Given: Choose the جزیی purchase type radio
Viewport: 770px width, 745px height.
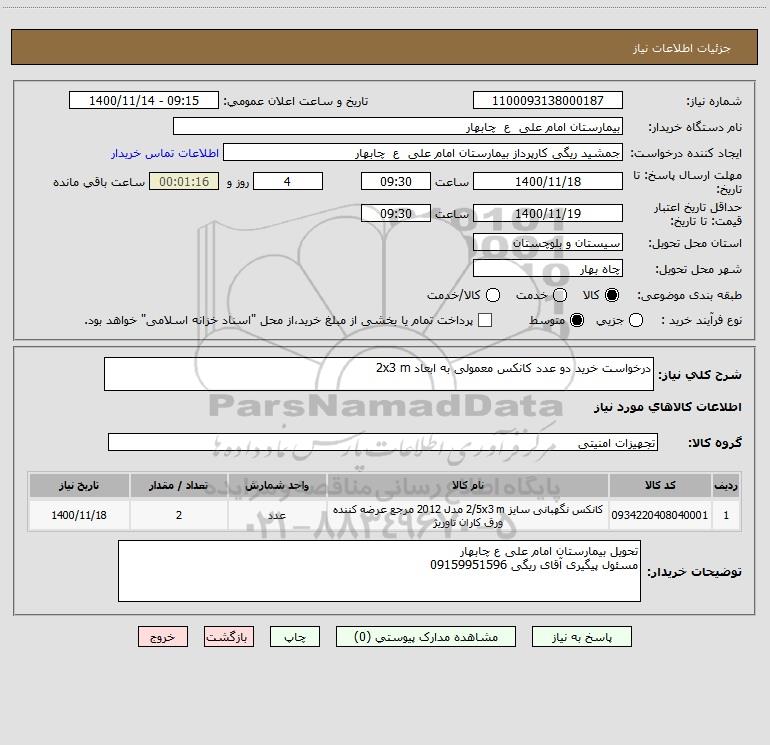Looking at the screenshot, I should [x=636, y=320].
